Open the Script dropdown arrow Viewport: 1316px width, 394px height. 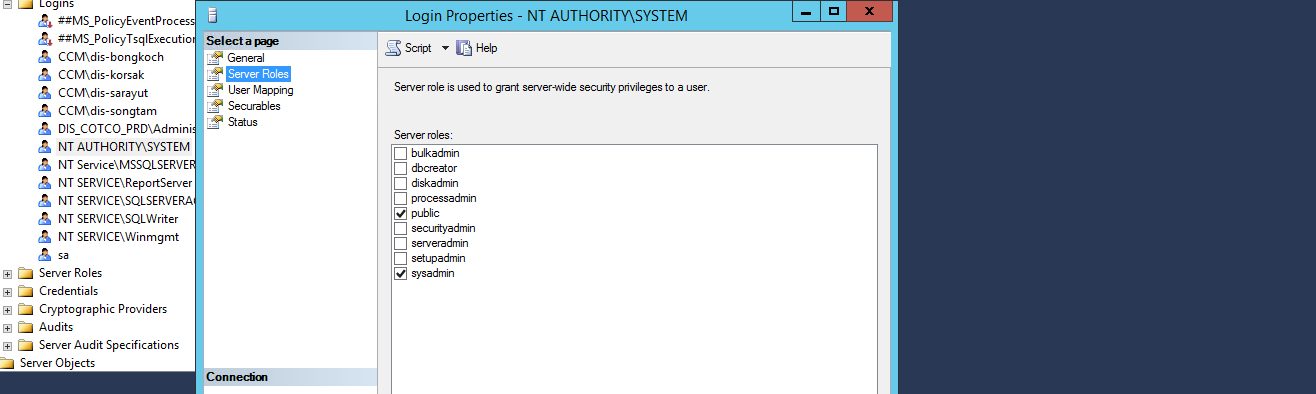(x=446, y=48)
